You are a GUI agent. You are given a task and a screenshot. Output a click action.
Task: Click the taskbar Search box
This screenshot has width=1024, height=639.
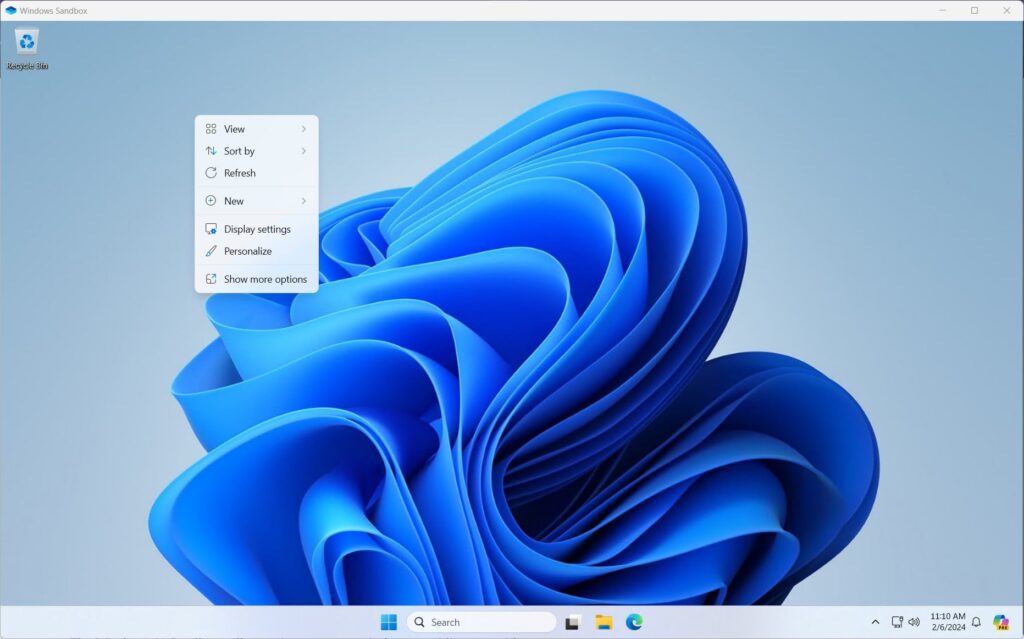pyautogui.click(x=481, y=622)
